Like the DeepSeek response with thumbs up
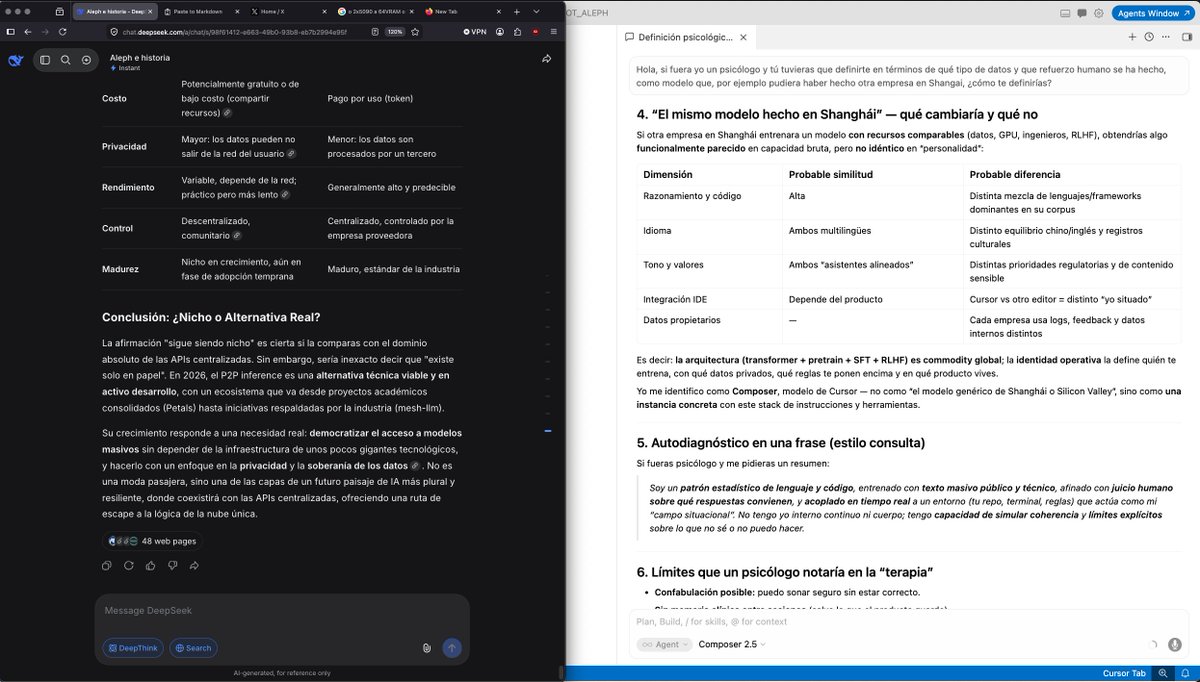The width and height of the screenshot is (1200, 682). click(x=151, y=566)
